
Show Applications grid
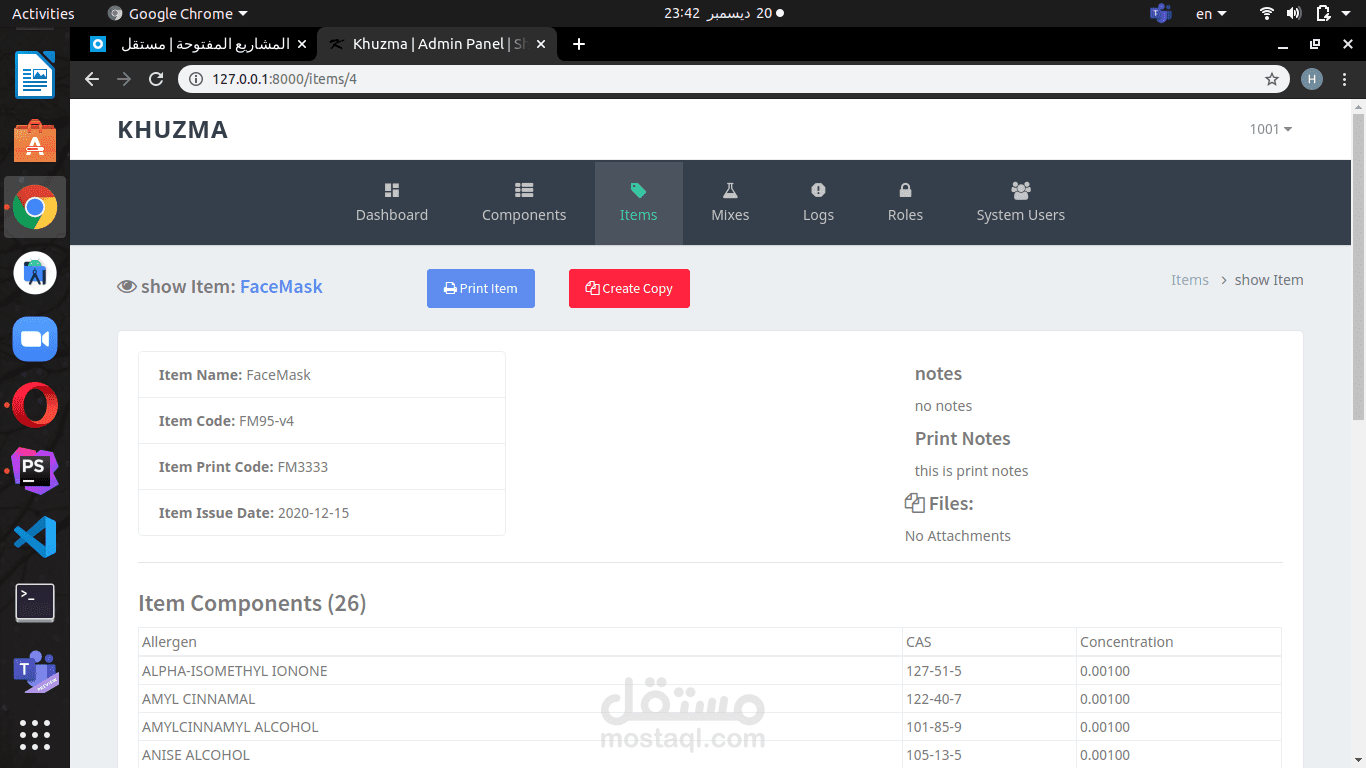[x=35, y=735]
